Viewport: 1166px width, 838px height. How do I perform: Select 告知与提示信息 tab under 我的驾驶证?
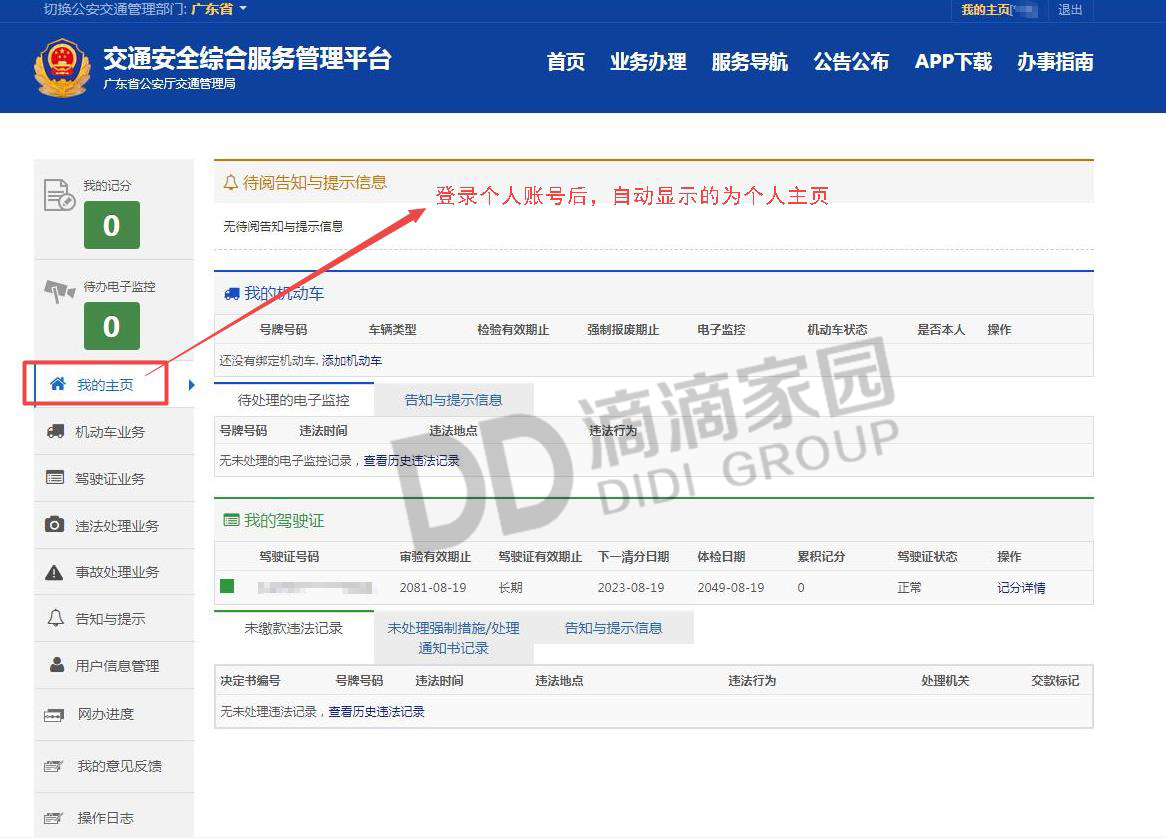pyautogui.click(x=613, y=628)
